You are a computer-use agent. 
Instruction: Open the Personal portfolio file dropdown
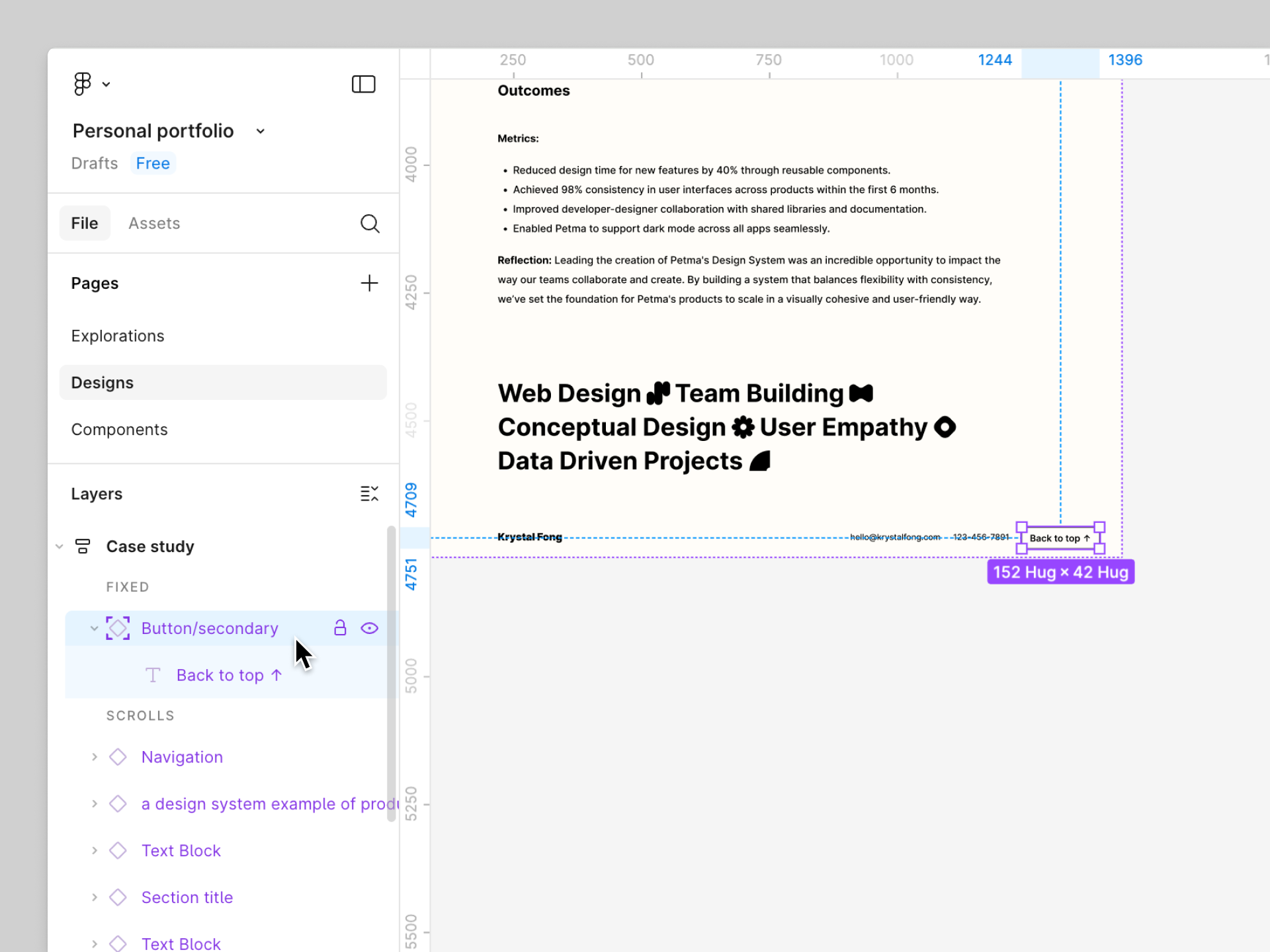point(261,131)
